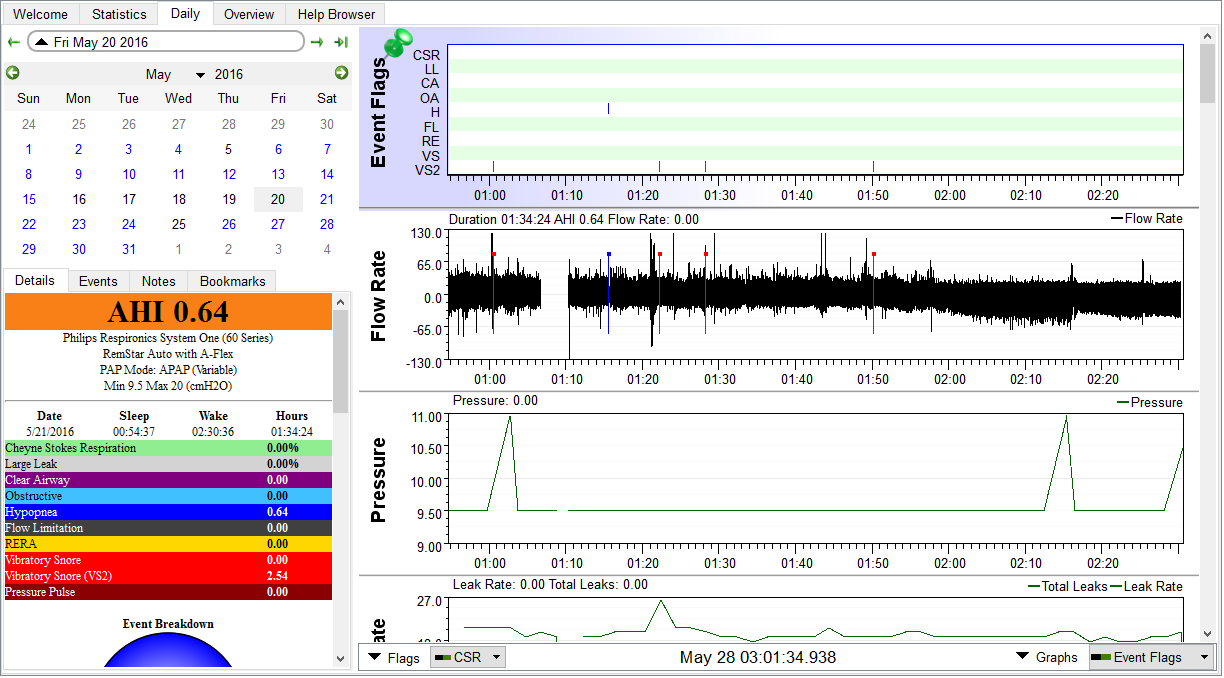Click the Total Leaks legend entry

[x=1067, y=586]
